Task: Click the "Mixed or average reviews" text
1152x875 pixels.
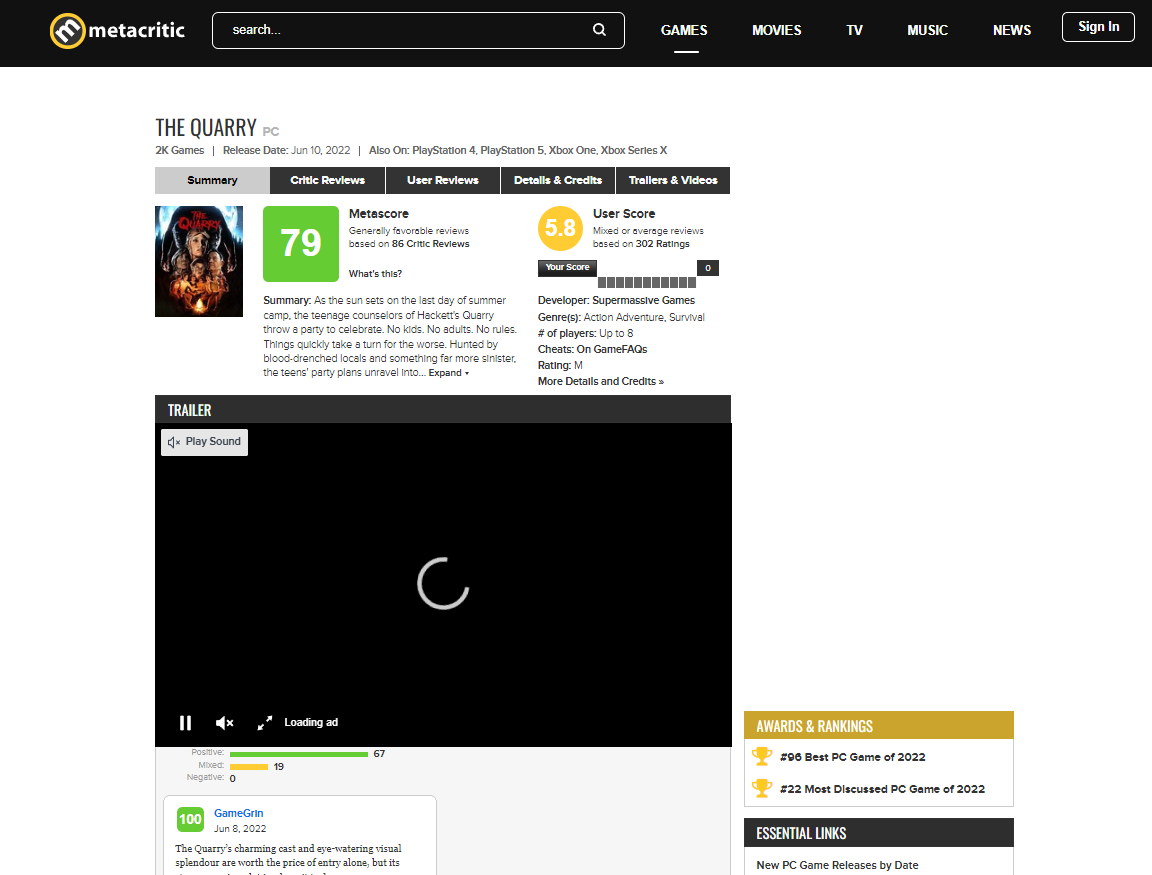Action: point(648,231)
